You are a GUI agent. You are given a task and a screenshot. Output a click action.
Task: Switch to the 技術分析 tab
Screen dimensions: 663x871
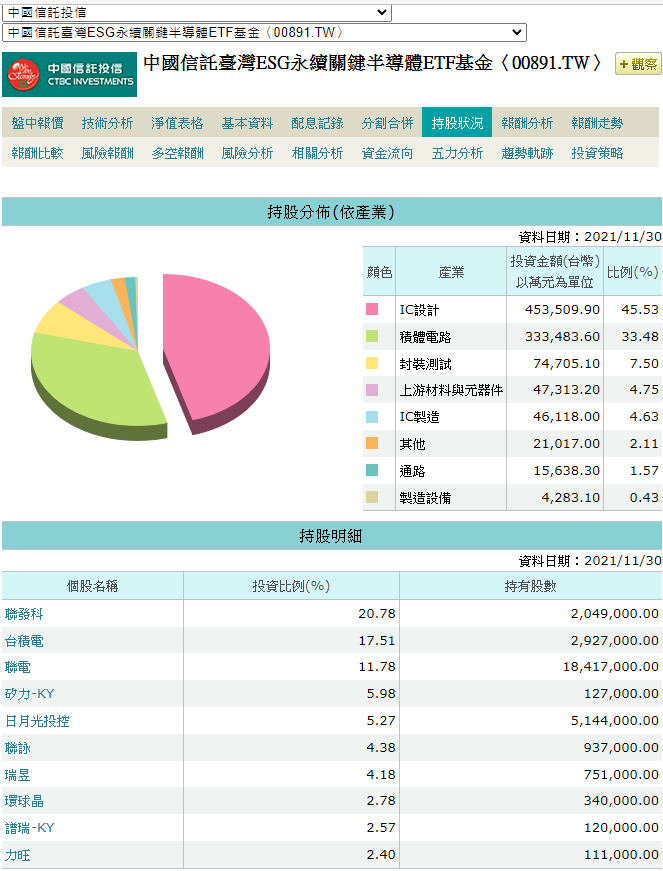(107, 123)
